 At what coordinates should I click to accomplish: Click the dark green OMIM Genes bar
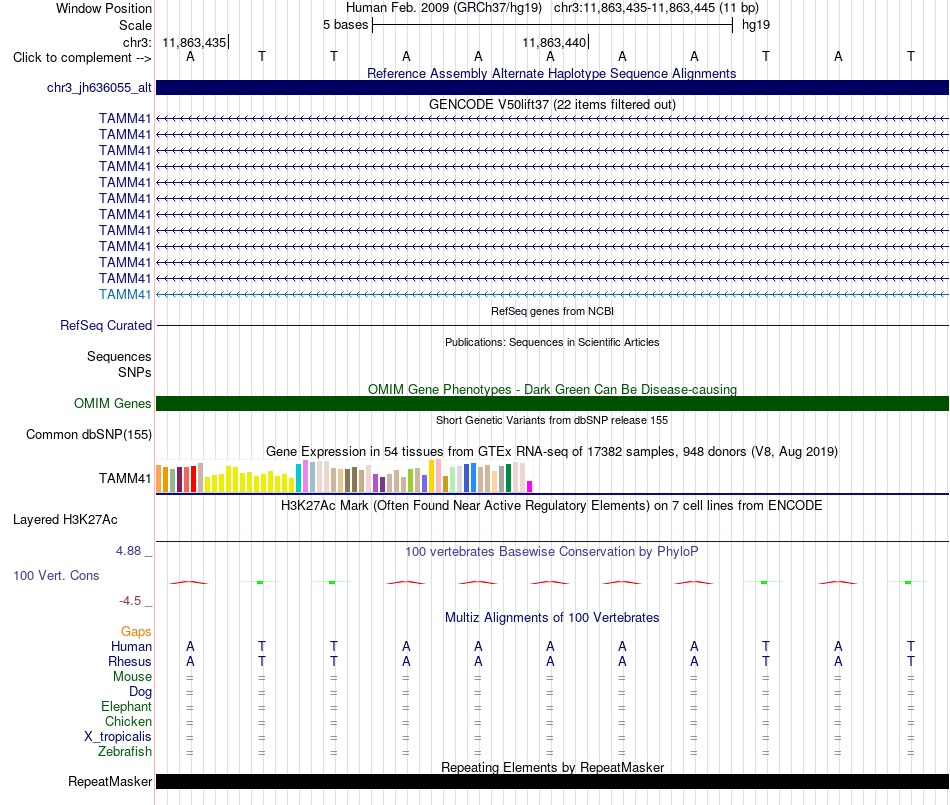pyautogui.click(x=552, y=403)
